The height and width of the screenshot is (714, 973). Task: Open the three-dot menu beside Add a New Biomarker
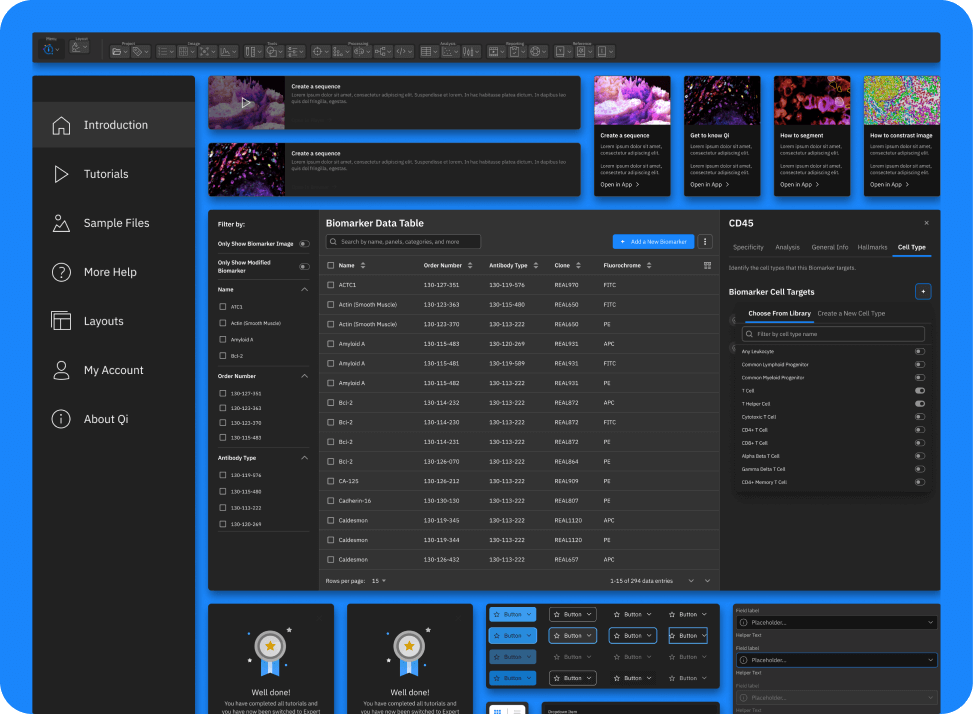(705, 241)
